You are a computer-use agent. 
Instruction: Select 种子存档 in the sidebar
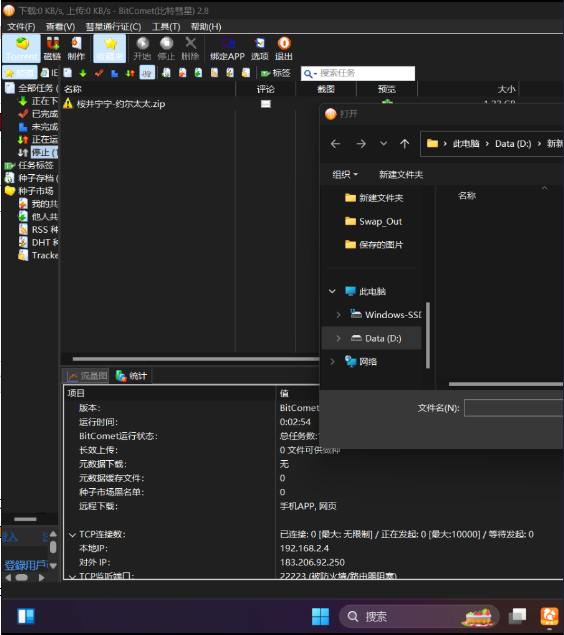32,178
